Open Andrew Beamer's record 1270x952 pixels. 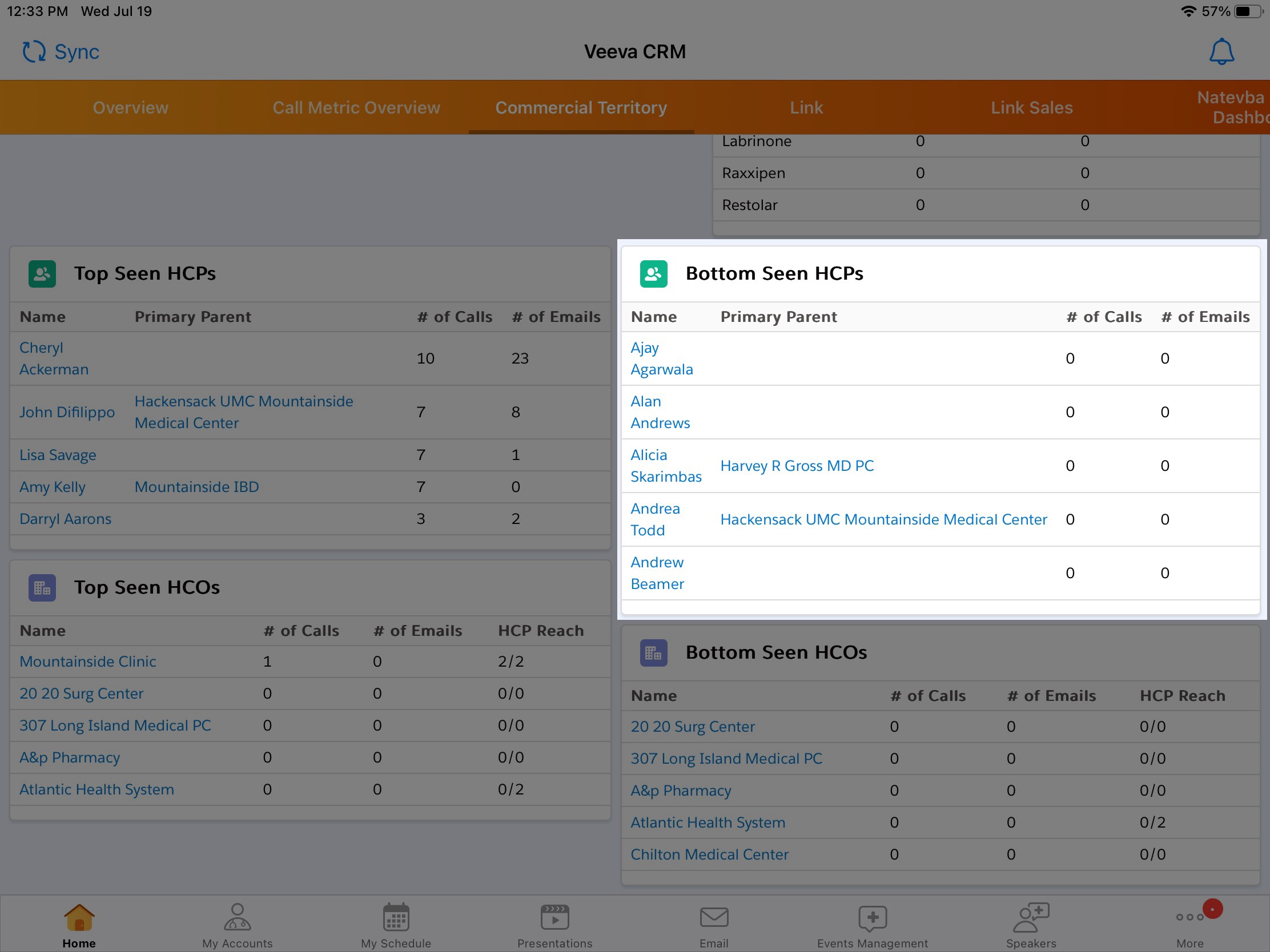pyautogui.click(x=657, y=572)
